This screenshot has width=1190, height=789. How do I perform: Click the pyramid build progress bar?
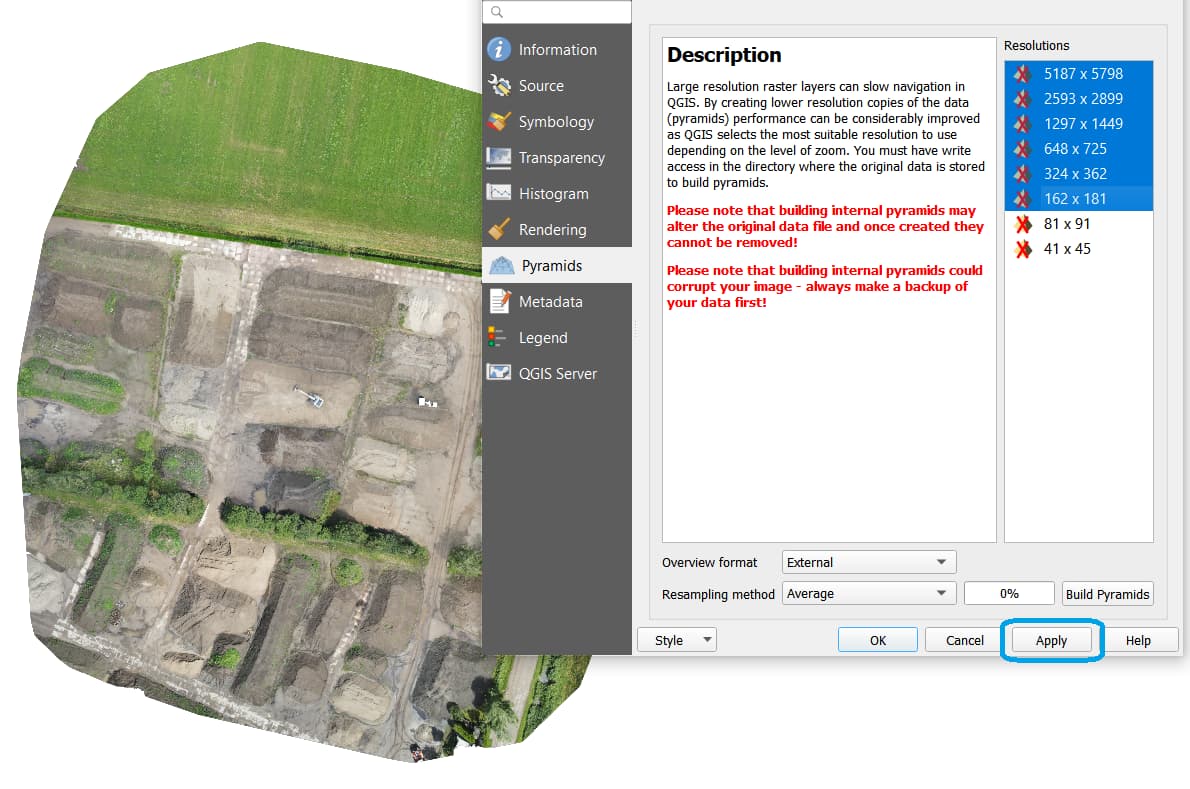point(1009,594)
